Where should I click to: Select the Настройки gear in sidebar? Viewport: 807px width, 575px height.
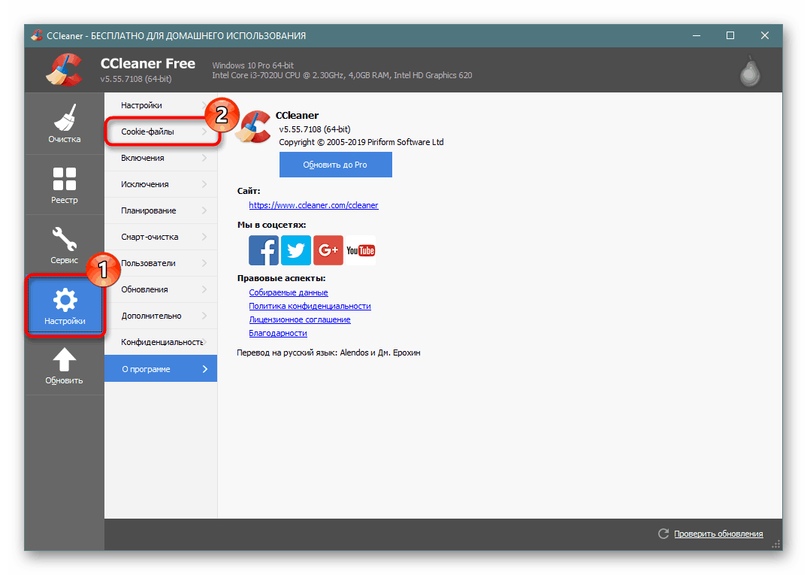(x=64, y=306)
